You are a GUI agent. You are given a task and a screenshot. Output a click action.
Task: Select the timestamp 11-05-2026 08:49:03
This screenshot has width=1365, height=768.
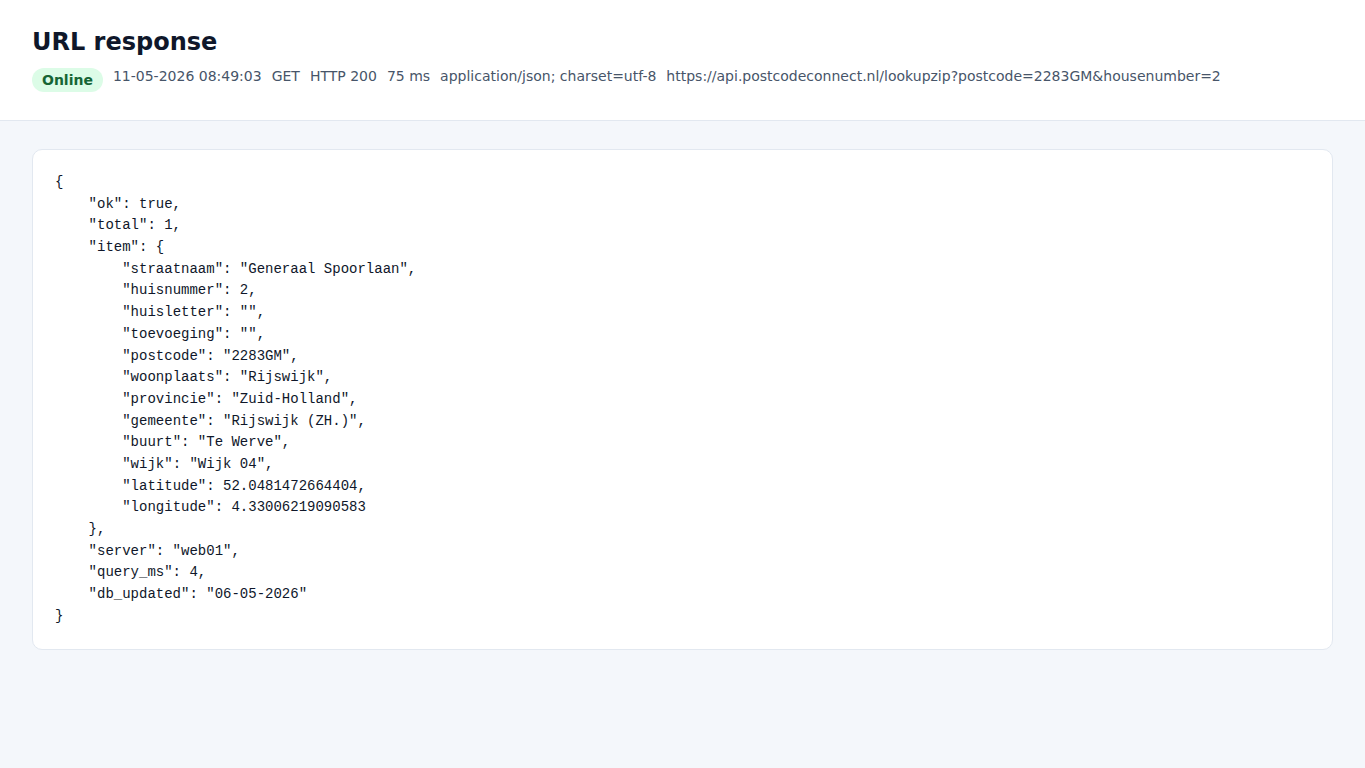click(x=187, y=76)
